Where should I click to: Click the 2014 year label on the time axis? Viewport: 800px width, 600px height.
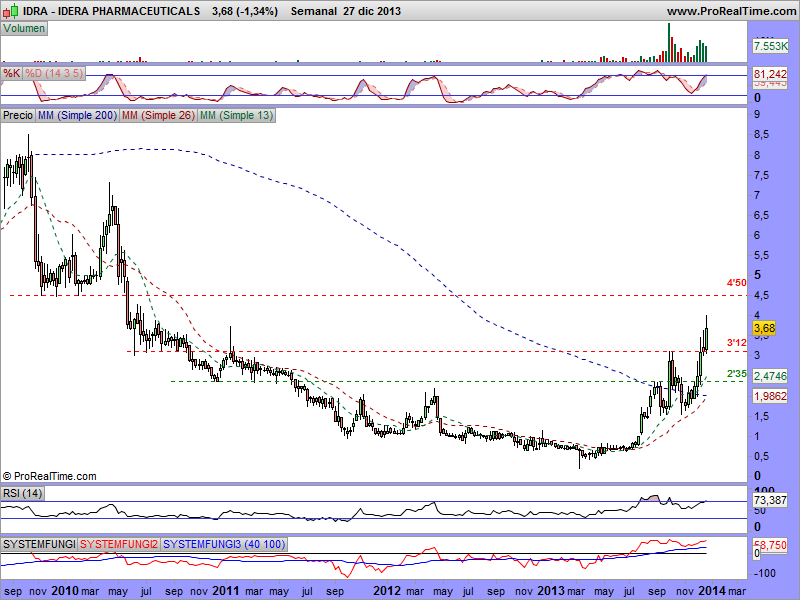[x=711, y=591]
